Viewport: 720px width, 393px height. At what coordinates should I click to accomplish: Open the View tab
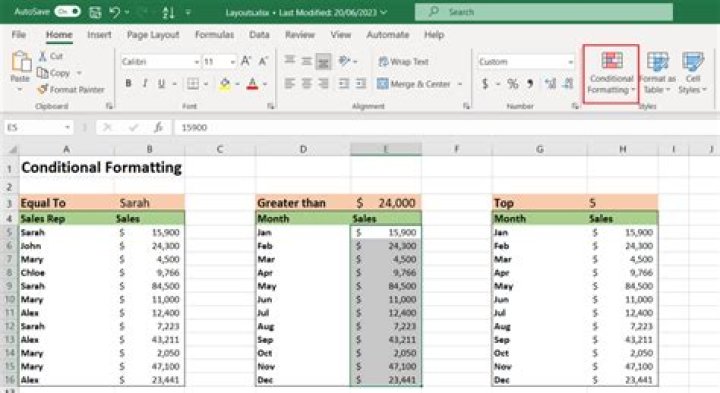tap(340, 34)
